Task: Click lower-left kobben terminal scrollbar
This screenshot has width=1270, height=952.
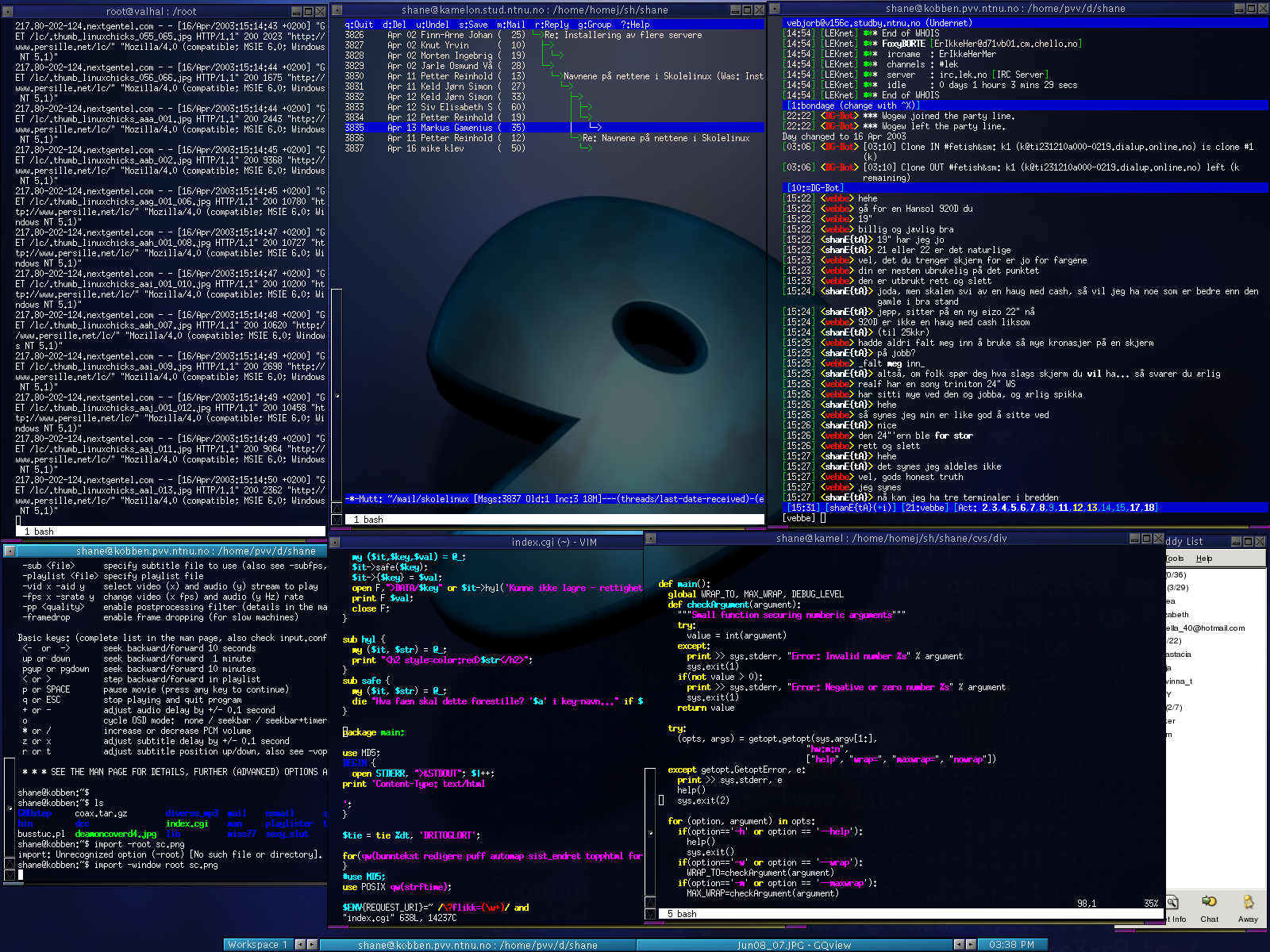Action: tap(10, 809)
